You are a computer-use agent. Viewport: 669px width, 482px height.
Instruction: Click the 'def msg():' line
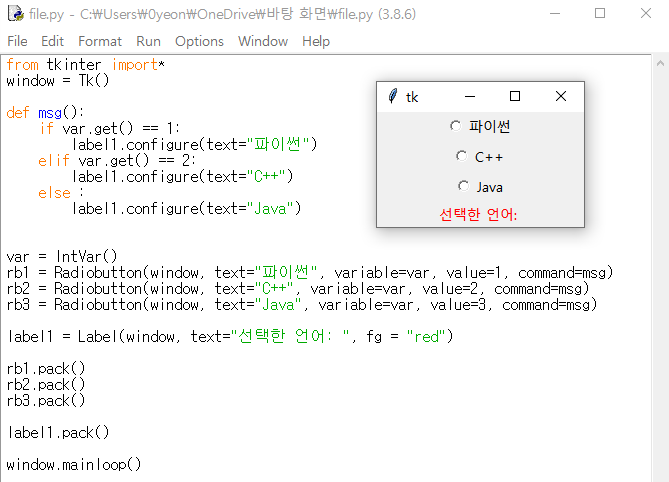(x=45, y=113)
